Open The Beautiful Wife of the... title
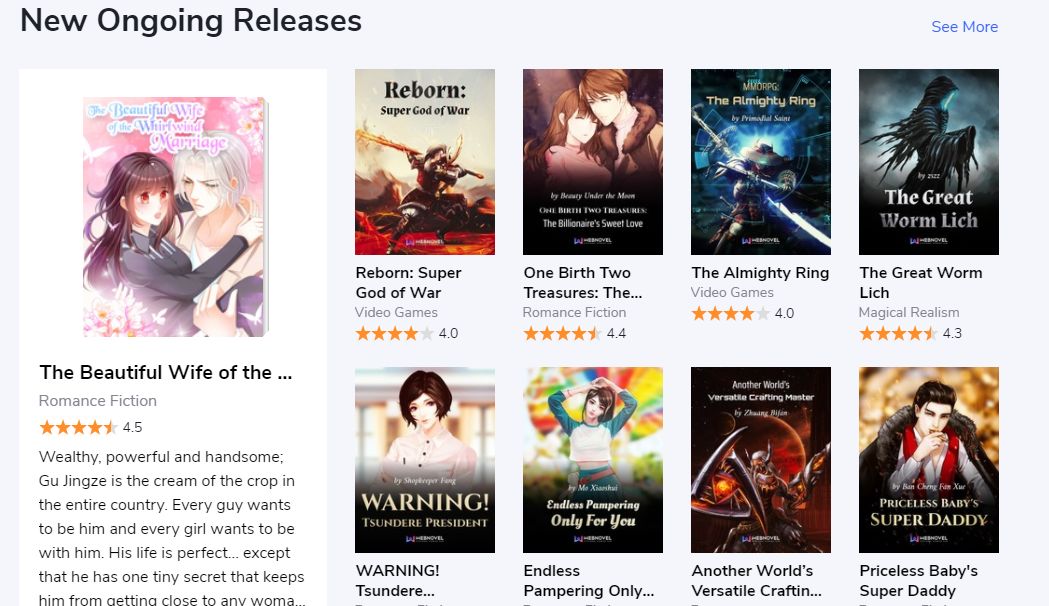Image resolution: width=1049 pixels, height=606 pixels. click(166, 373)
